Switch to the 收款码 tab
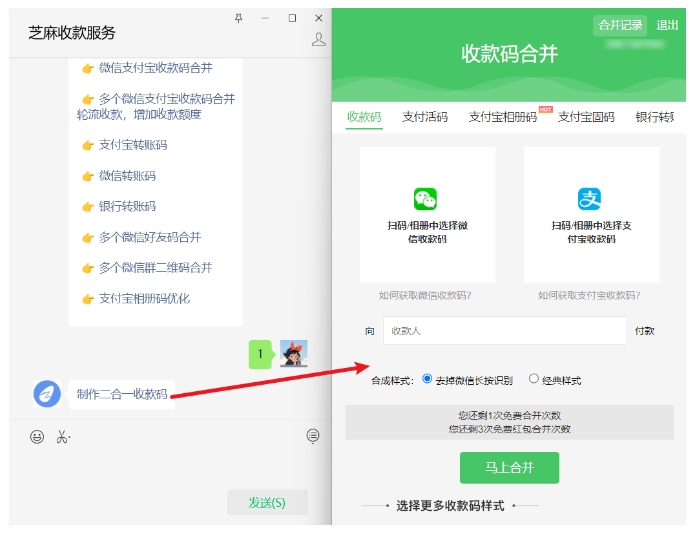 (x=364, y=117)
